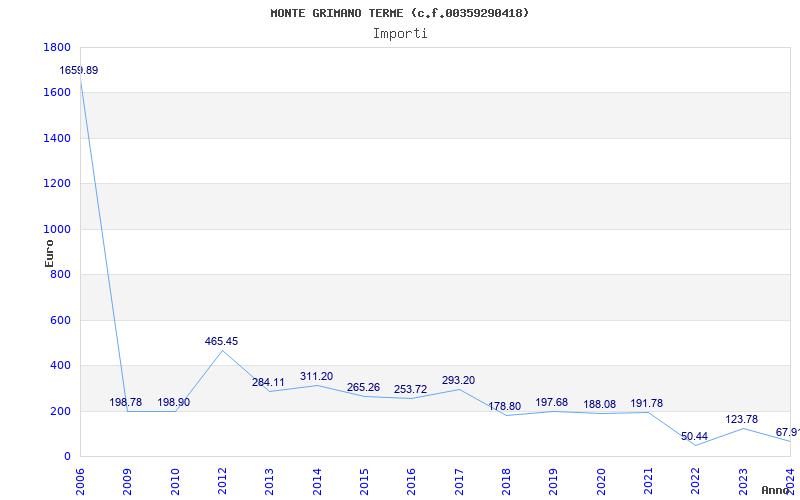Click the 2006 x-axis year label
The image size is (800, 500).
tap(80, 482)
